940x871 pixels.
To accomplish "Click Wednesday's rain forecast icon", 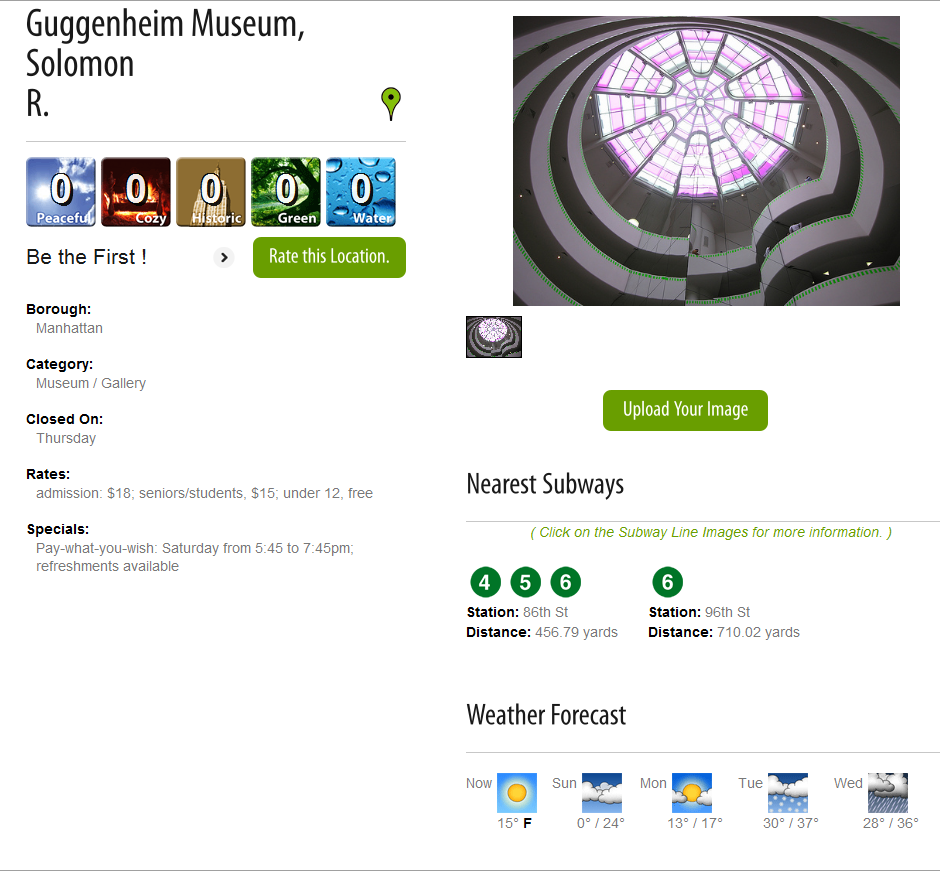I will point(888,792).
